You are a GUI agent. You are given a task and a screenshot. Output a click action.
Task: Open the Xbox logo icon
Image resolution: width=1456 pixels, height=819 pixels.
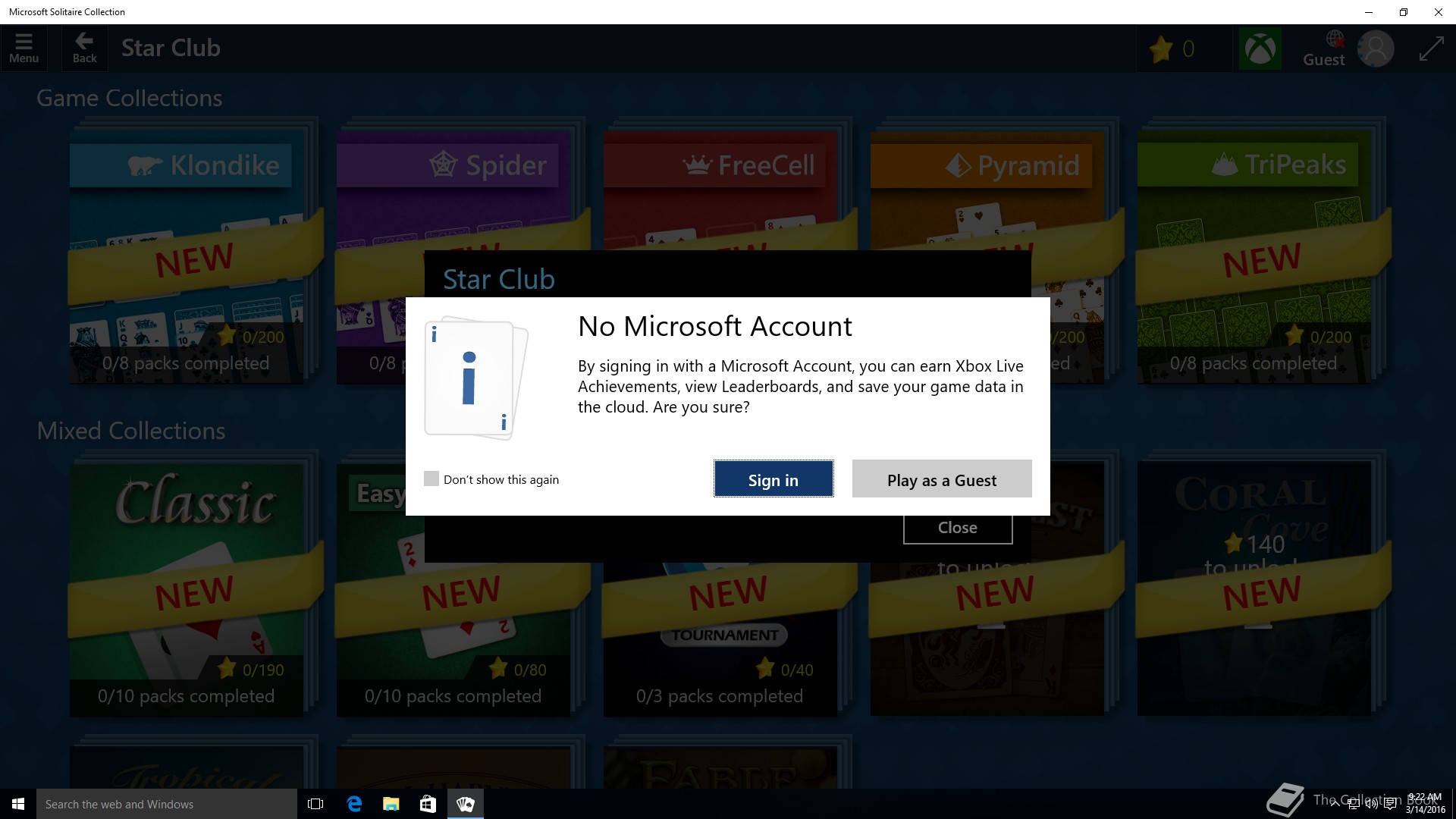tap(1260, 49)
